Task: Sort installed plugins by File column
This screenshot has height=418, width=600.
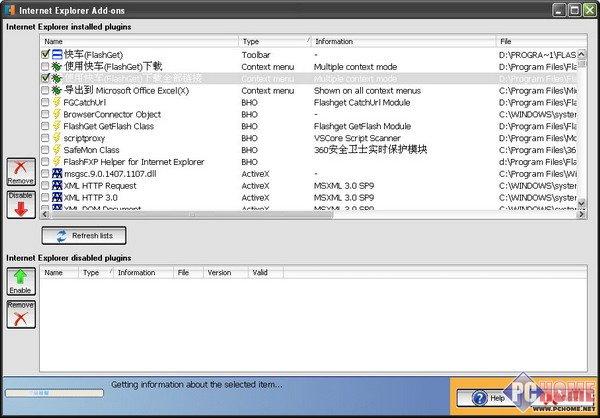Action: pyautogui.click(x=542, y=41)
